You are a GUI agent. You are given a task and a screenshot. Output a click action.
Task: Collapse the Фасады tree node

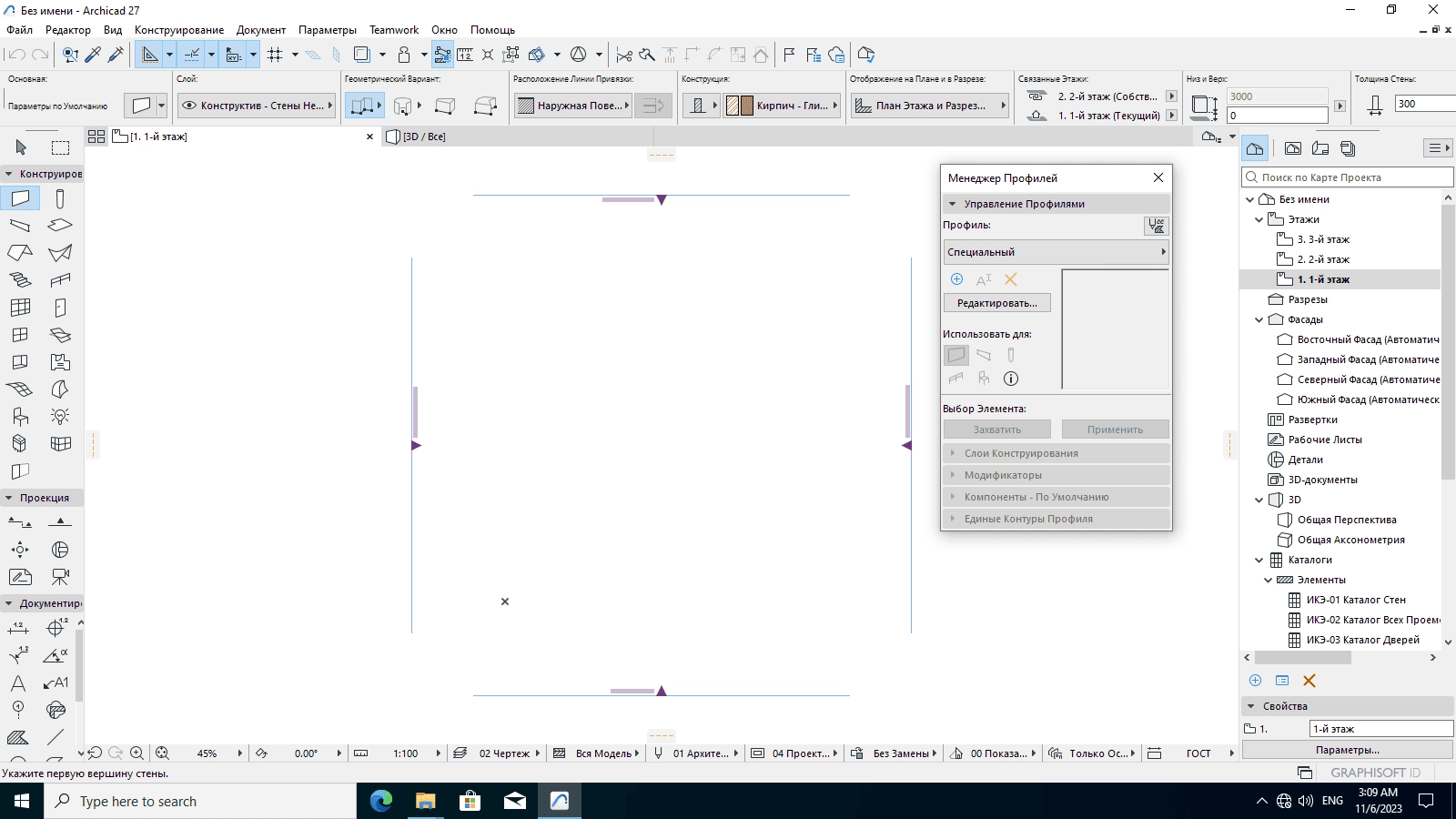(x=1259, y=319)
